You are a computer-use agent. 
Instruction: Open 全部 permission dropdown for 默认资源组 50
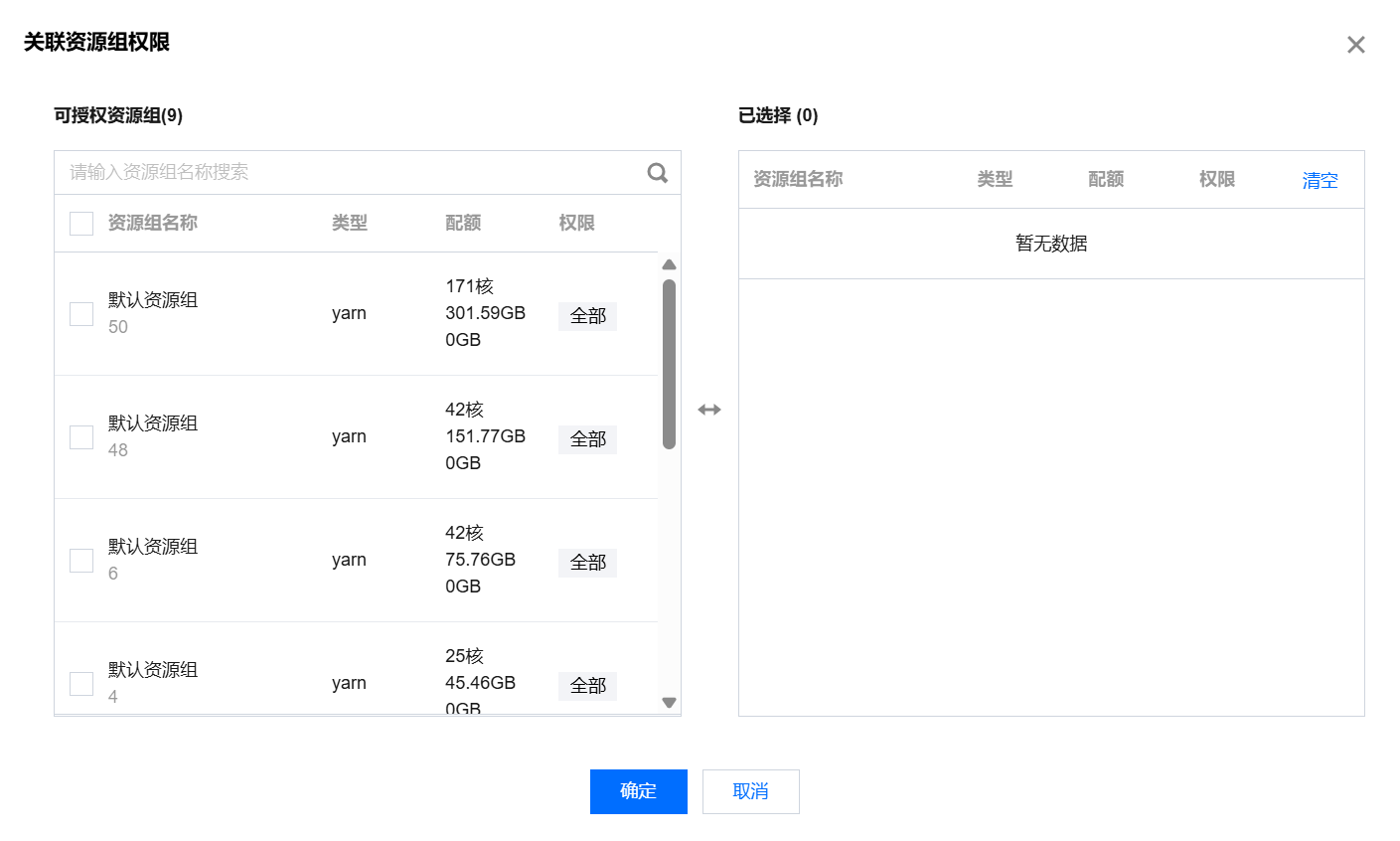click(x=587, y=316)
